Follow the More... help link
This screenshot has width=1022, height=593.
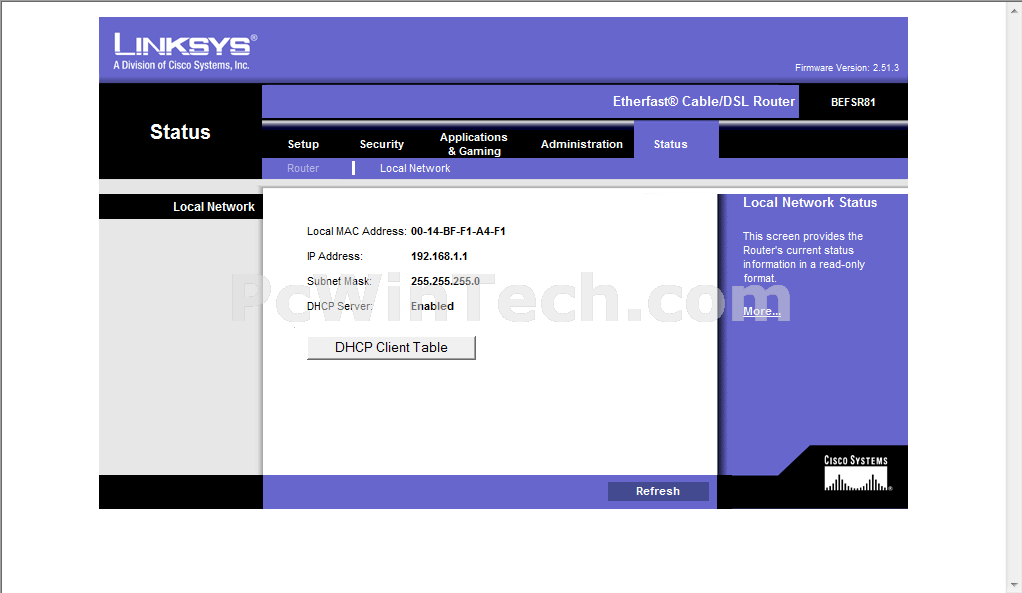762,311
